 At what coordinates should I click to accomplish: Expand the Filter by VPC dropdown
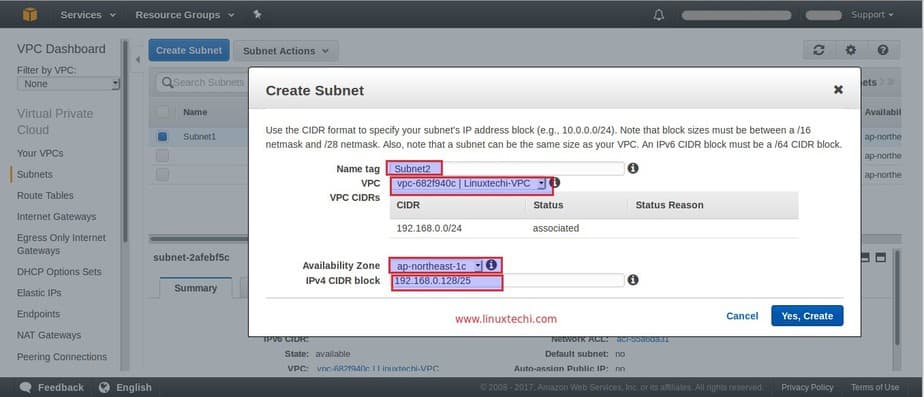pos(68,84)
